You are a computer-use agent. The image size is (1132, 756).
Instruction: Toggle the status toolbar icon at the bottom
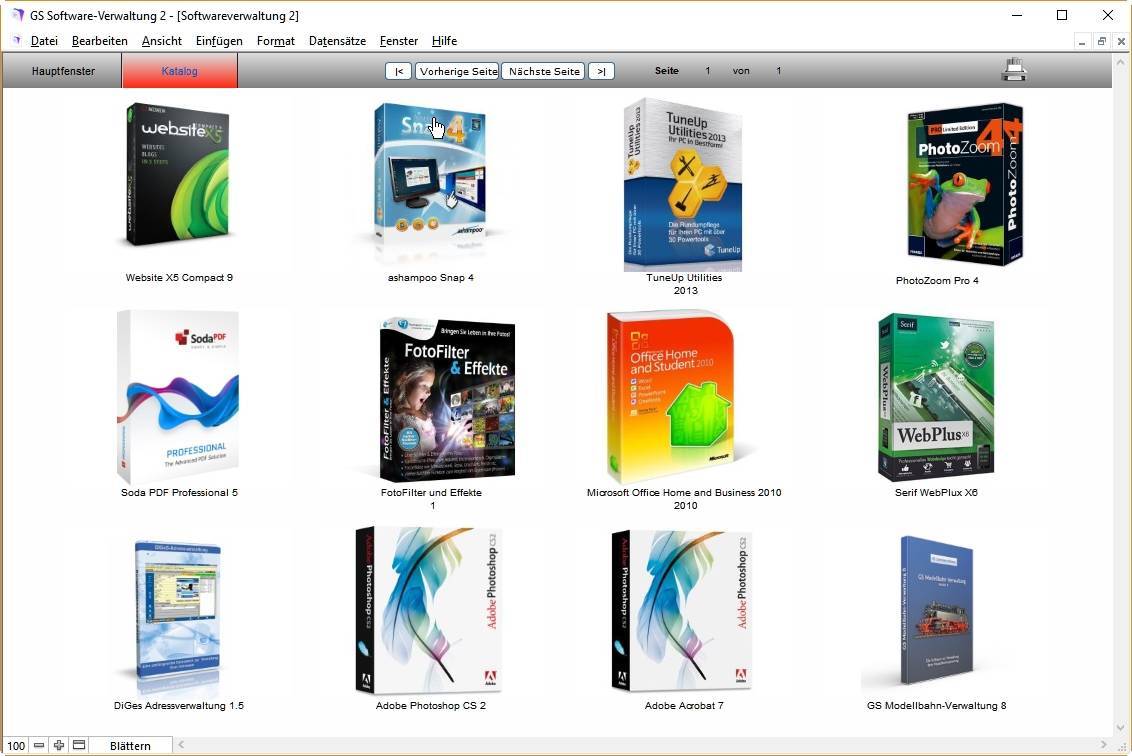point(79,745)
